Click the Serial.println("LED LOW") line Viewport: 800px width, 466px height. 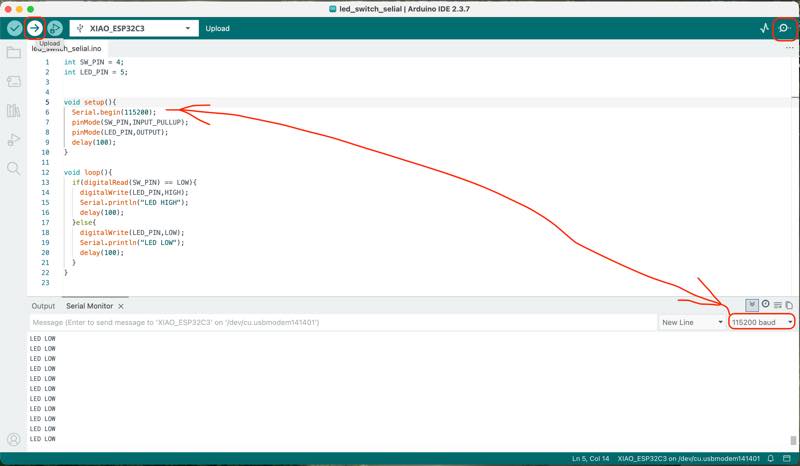coord(132,242)
